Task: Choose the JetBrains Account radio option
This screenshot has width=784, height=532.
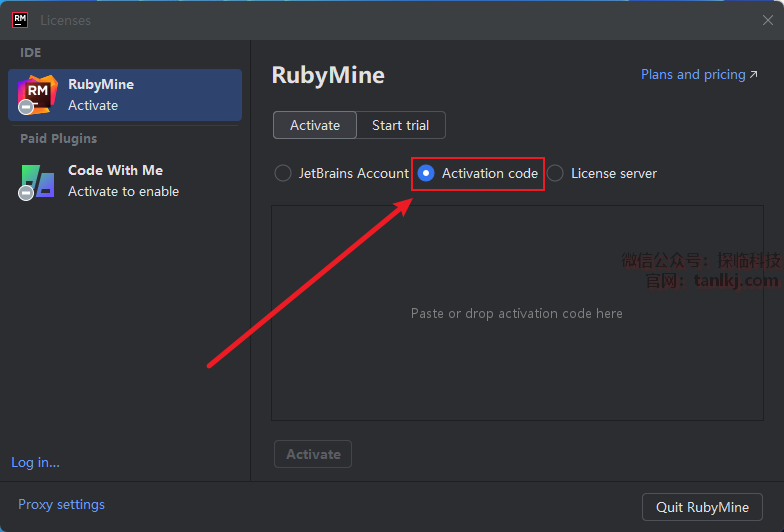Action: click(283, 173)
